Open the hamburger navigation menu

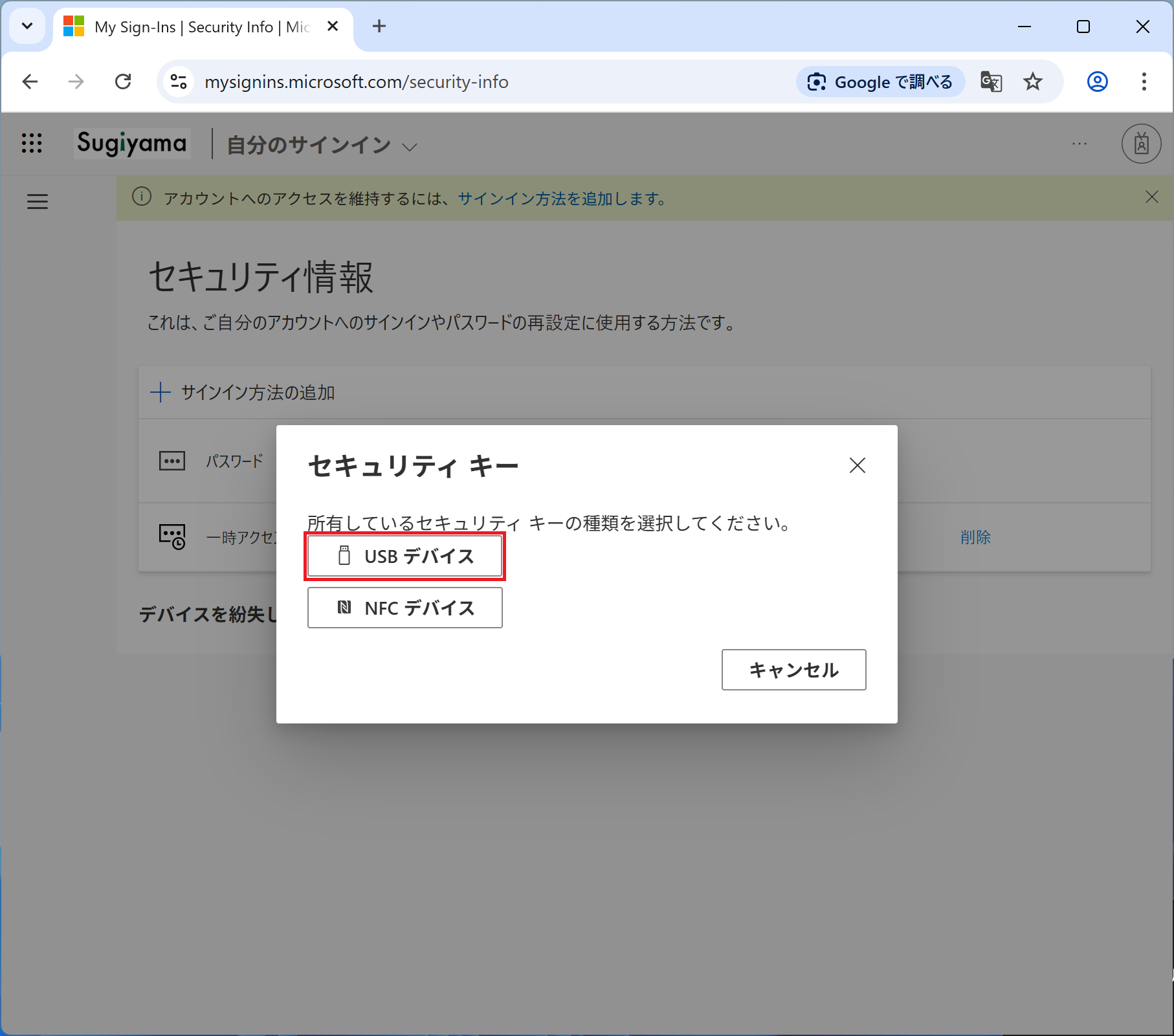38,202
